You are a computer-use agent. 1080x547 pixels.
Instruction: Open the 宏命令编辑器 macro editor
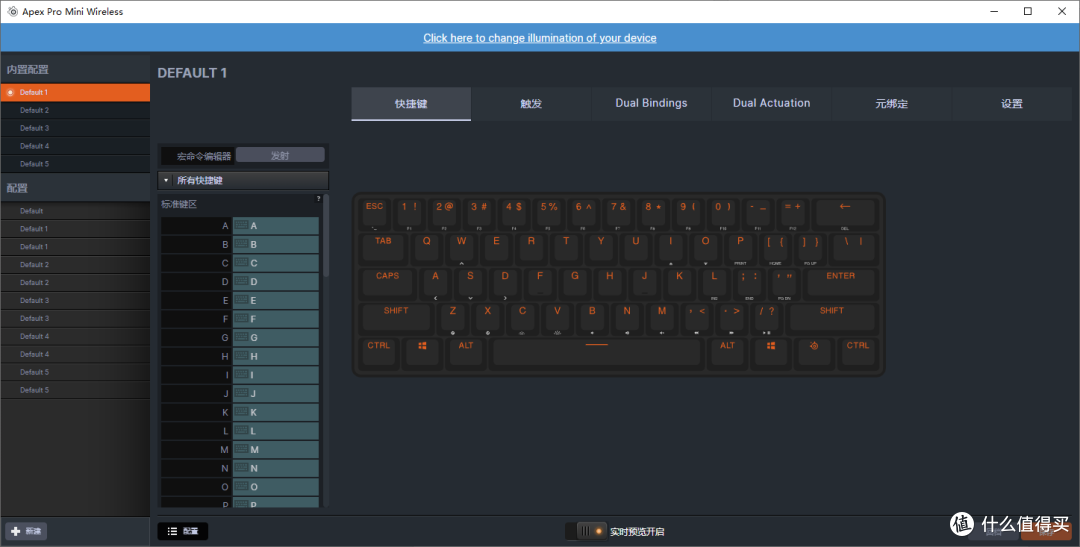pyautogui.click(x=198, y=156)
